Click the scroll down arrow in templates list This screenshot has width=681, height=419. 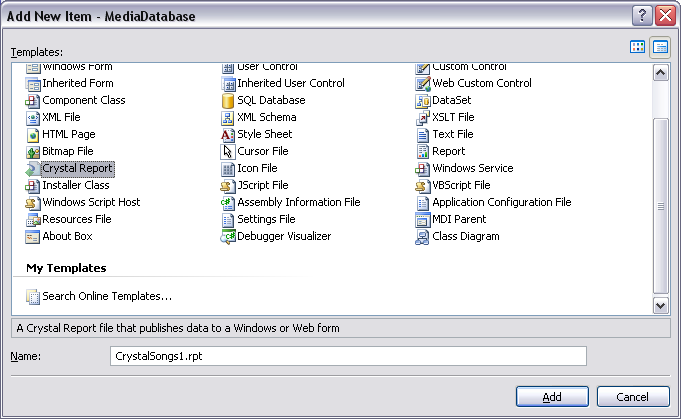661,305
